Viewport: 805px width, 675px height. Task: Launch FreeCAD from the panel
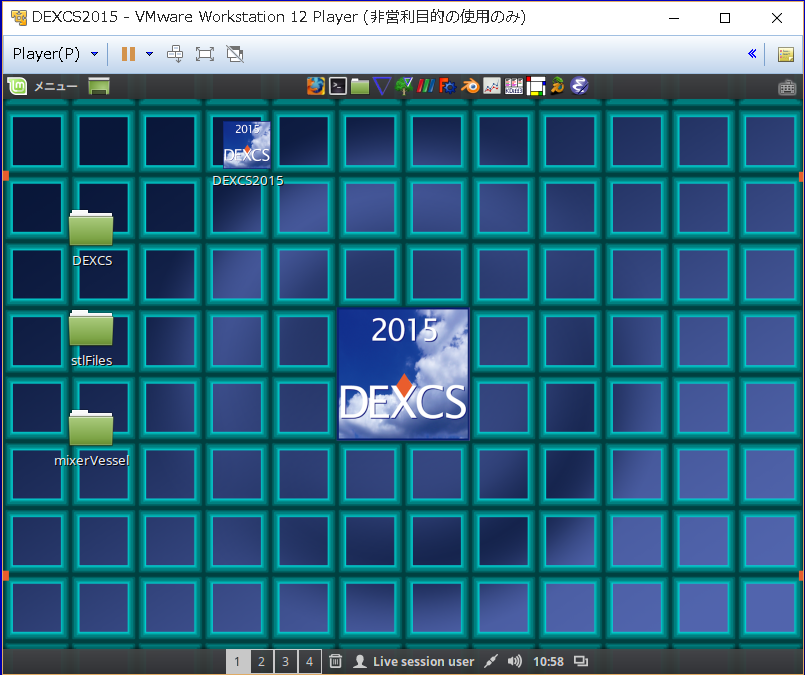pyautogui.click(x=447, y=86)
